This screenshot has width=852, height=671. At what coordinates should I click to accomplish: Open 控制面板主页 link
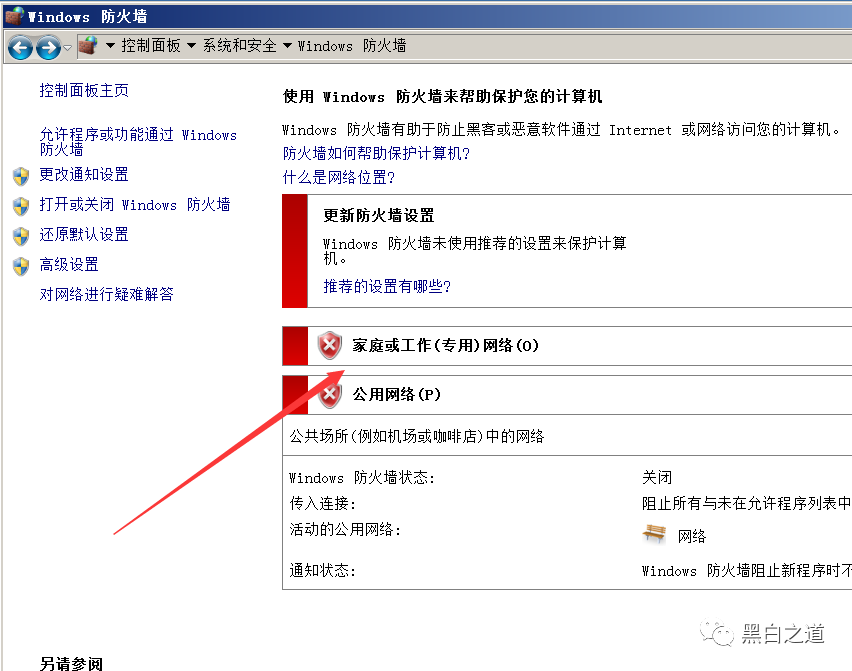coord(84,90)
